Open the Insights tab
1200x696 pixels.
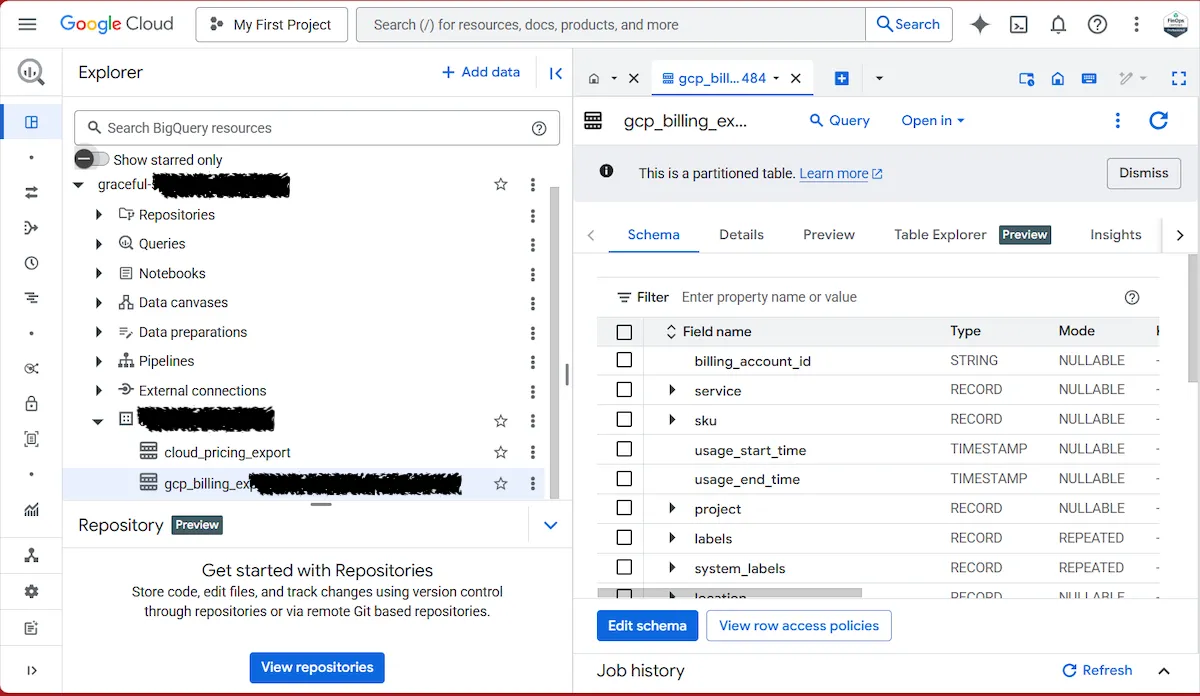[1115, 234]
